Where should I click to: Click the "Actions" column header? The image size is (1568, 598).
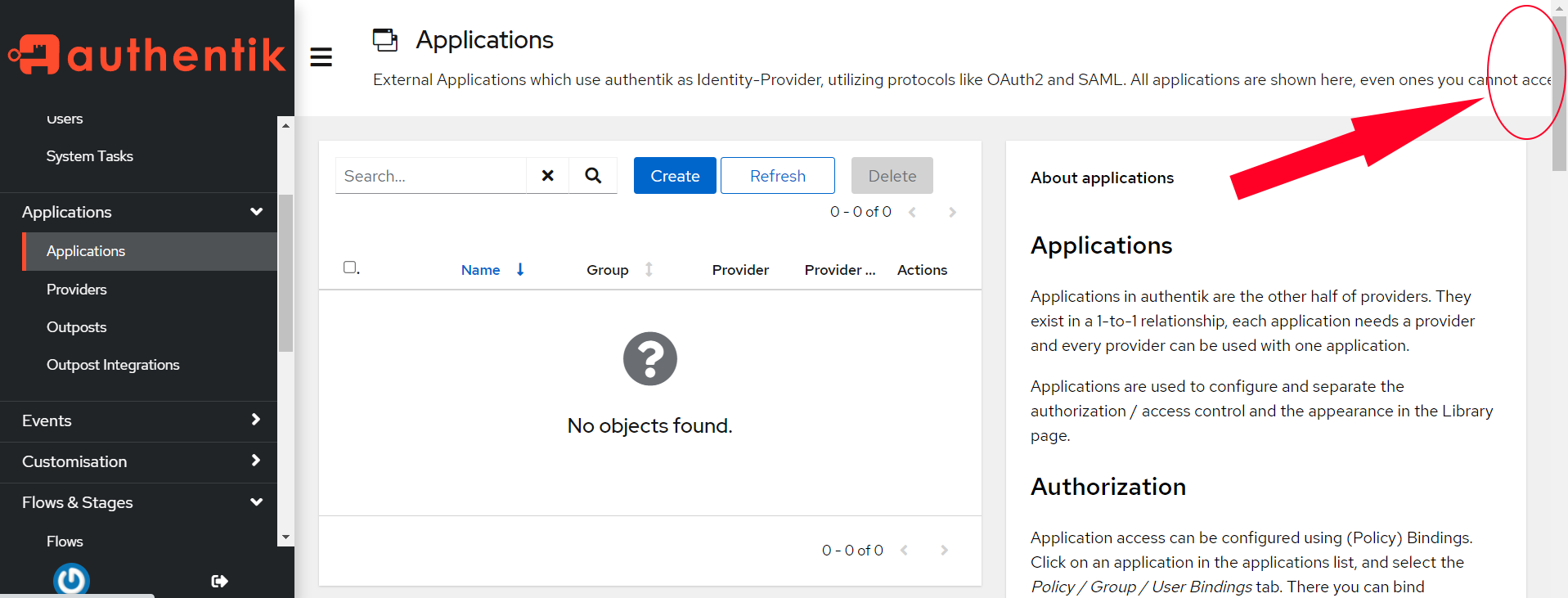[922, 270]
